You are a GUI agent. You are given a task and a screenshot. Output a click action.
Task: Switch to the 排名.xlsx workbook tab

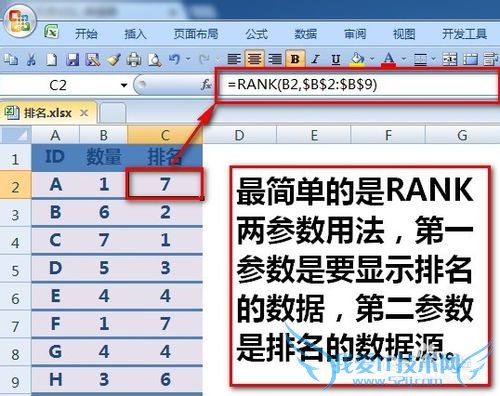(x=49, y=113)
